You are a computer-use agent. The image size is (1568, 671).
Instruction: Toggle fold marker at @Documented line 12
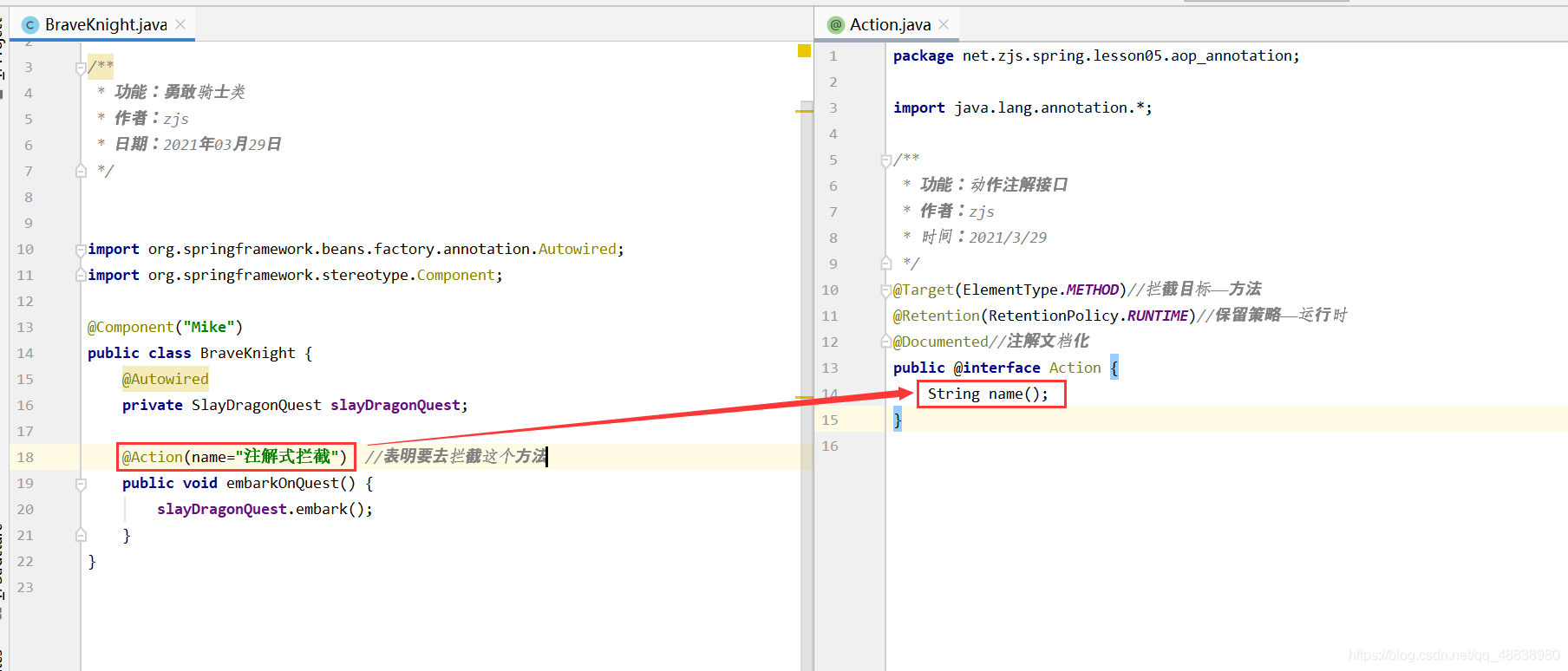(885, 342)
